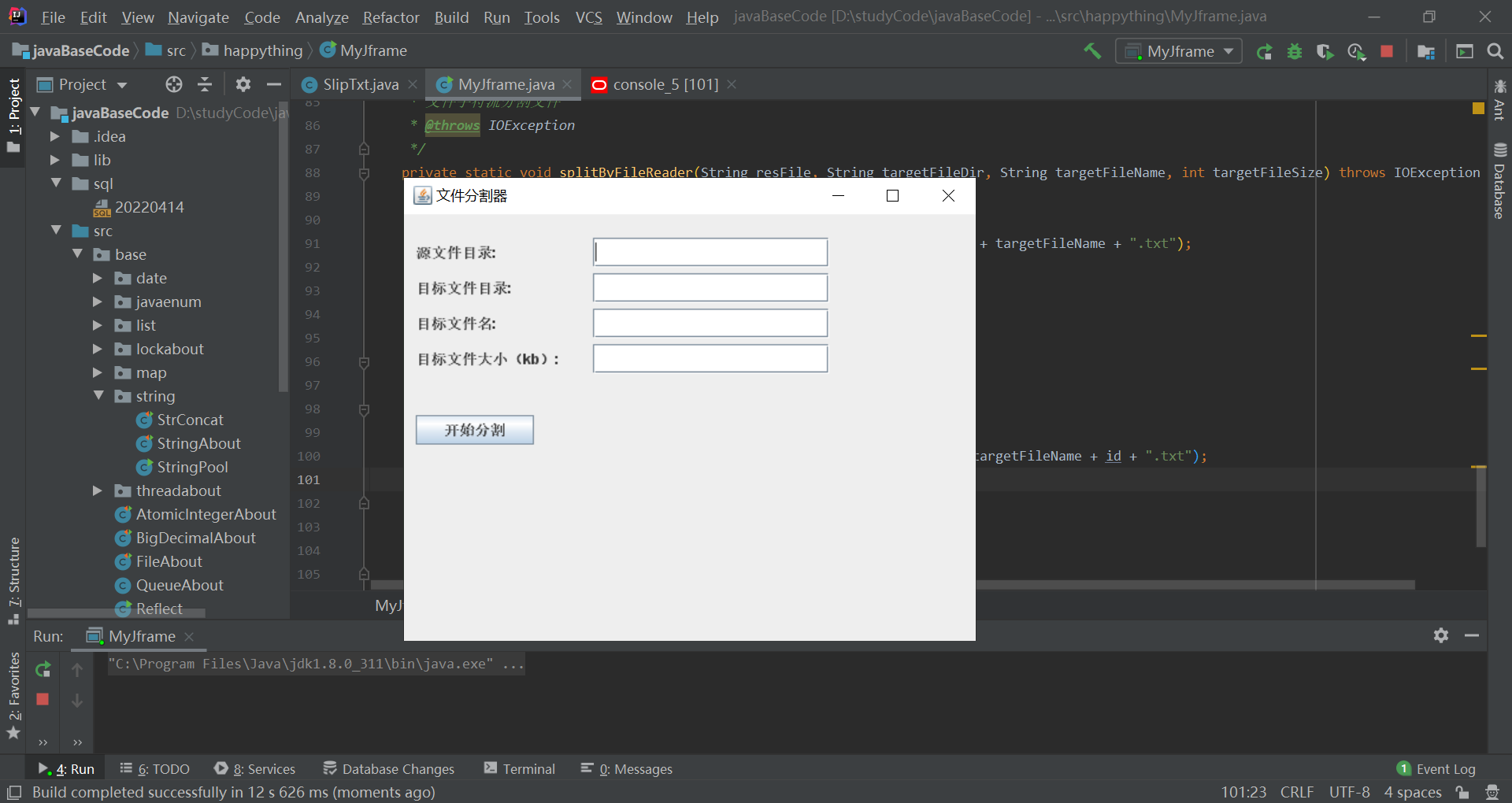1512x803 pixels.
Task: Collapse the base package
Action: point(77,253)
